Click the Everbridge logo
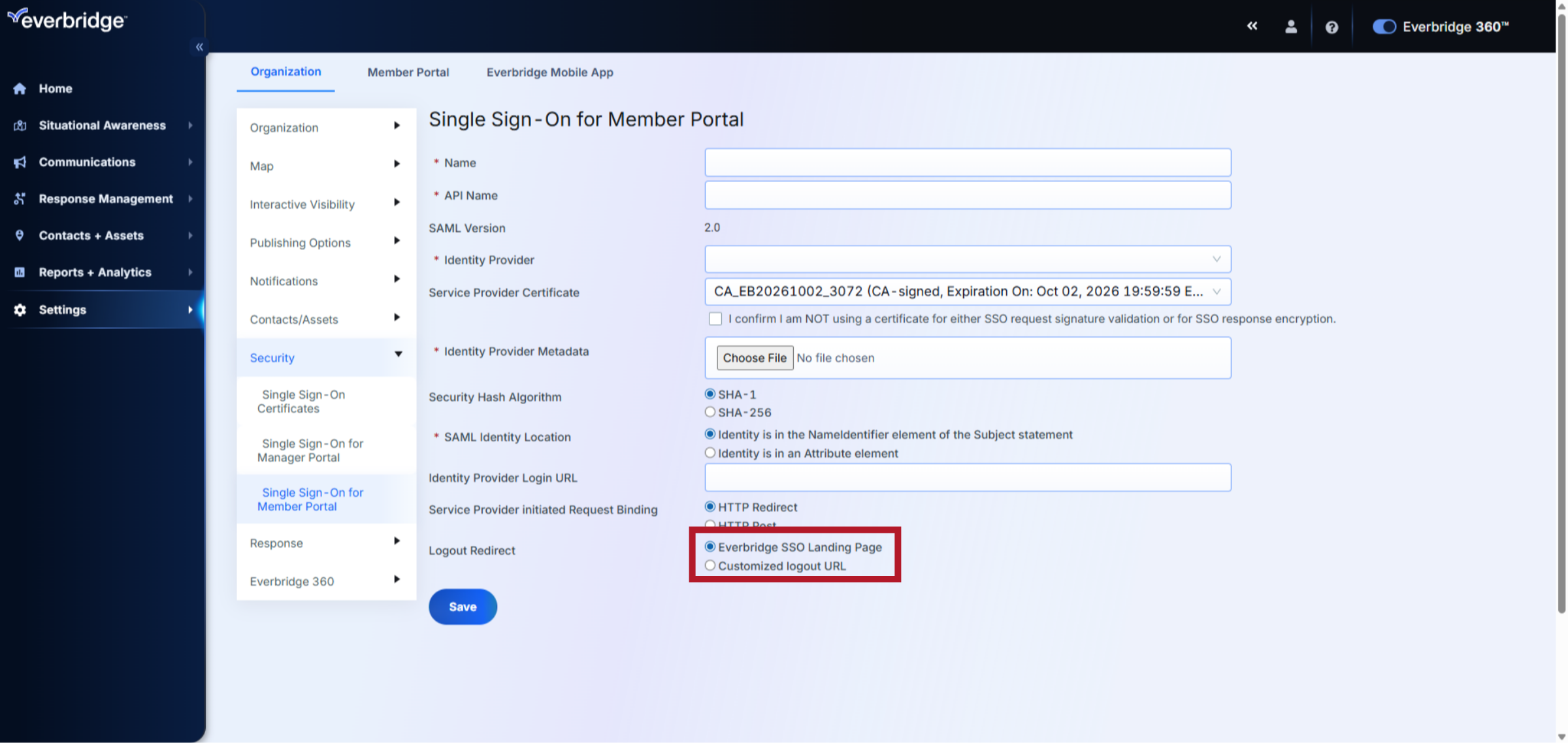This screenshot has height=743, width=1568. click(x=67, y=20)
